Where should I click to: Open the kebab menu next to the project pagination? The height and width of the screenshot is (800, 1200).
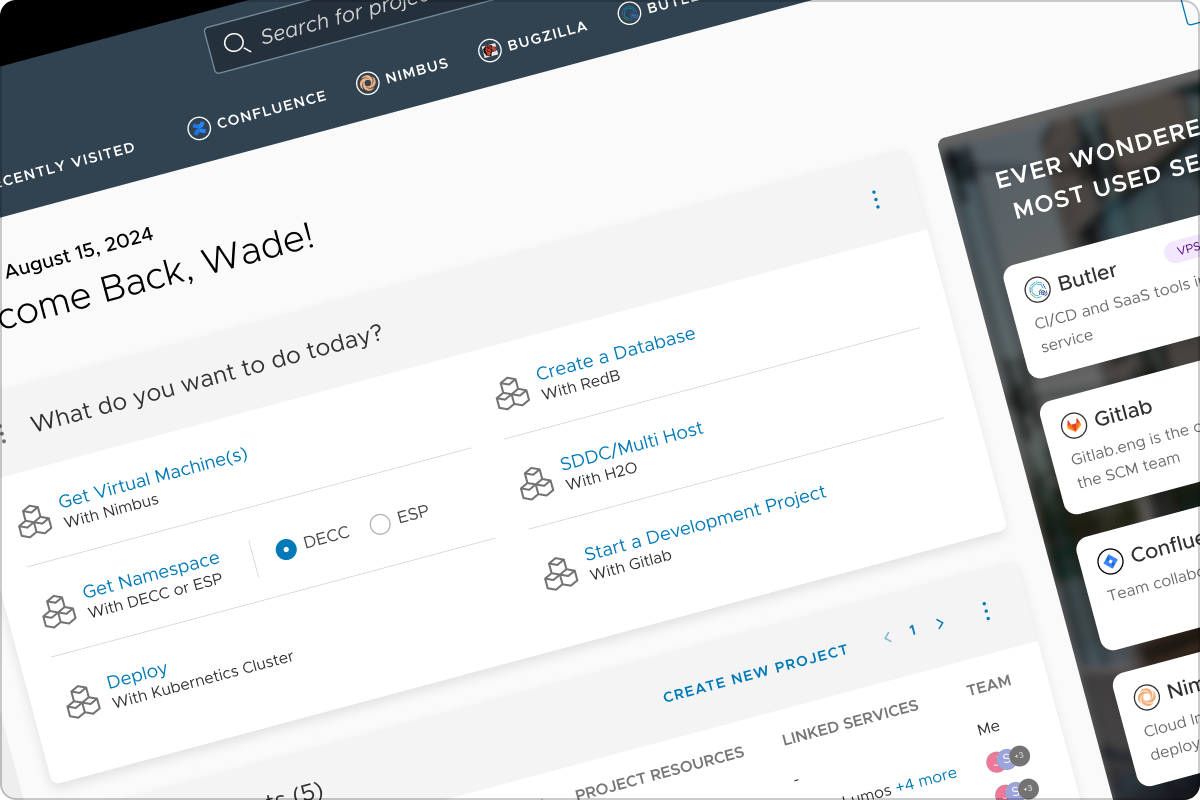coord(987,610)
